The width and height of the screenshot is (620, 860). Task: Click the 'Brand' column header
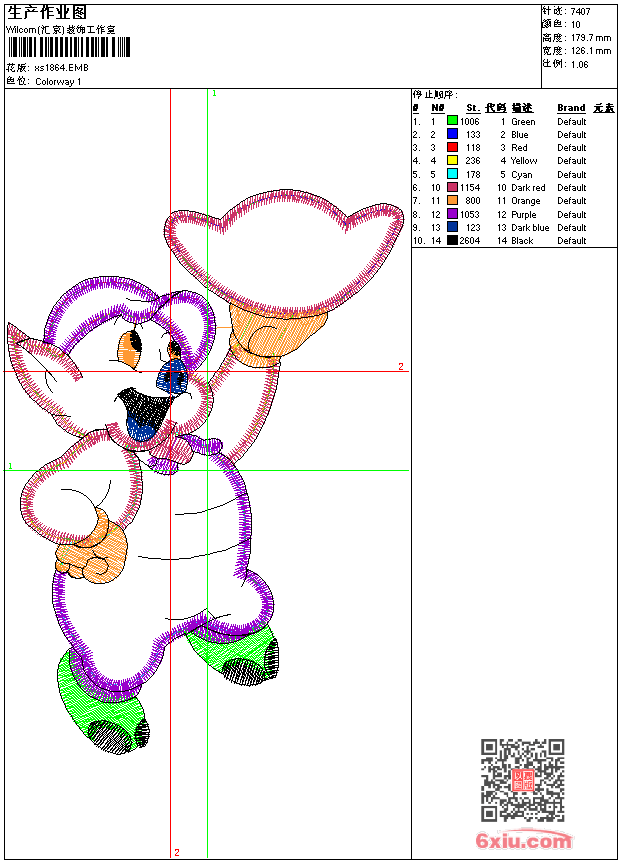pos(571,108)
